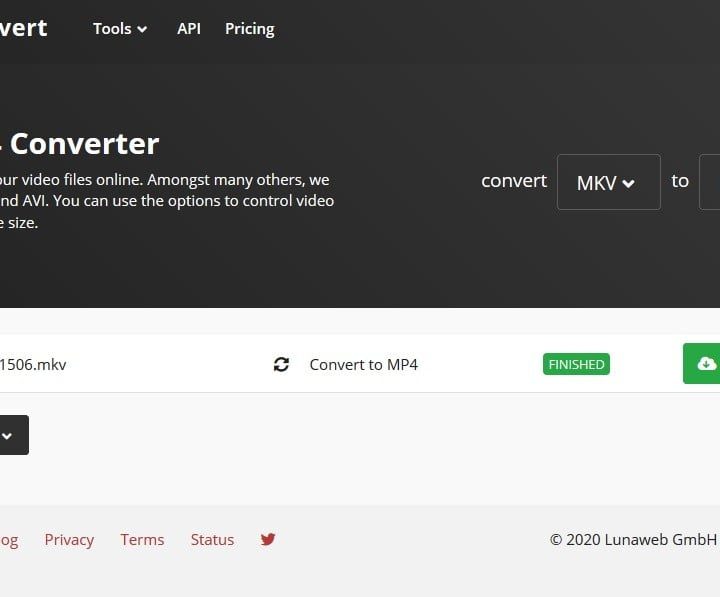Click the "Convert to MP4" label
This screenshot has width=720, height=597.
click(x=363, y=364)
